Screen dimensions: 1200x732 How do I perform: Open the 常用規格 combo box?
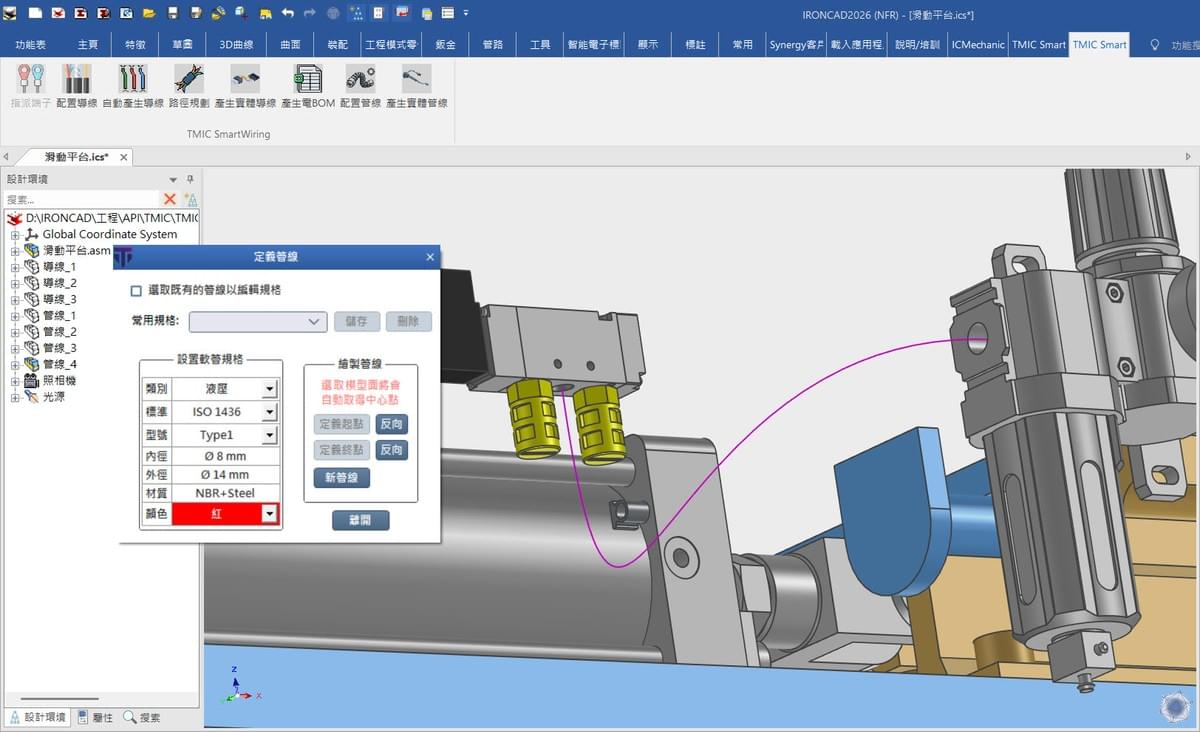258,321
